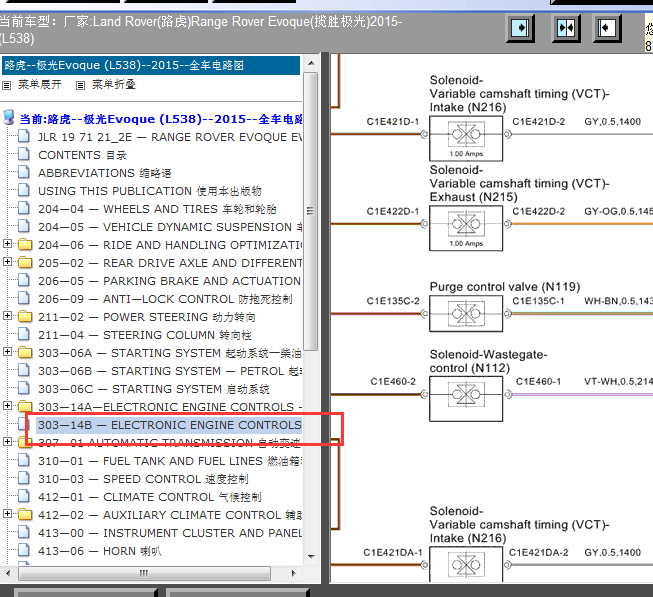Open 413-06 HORN 喇叭
653x597 pixels.
(x=100, y=551)
